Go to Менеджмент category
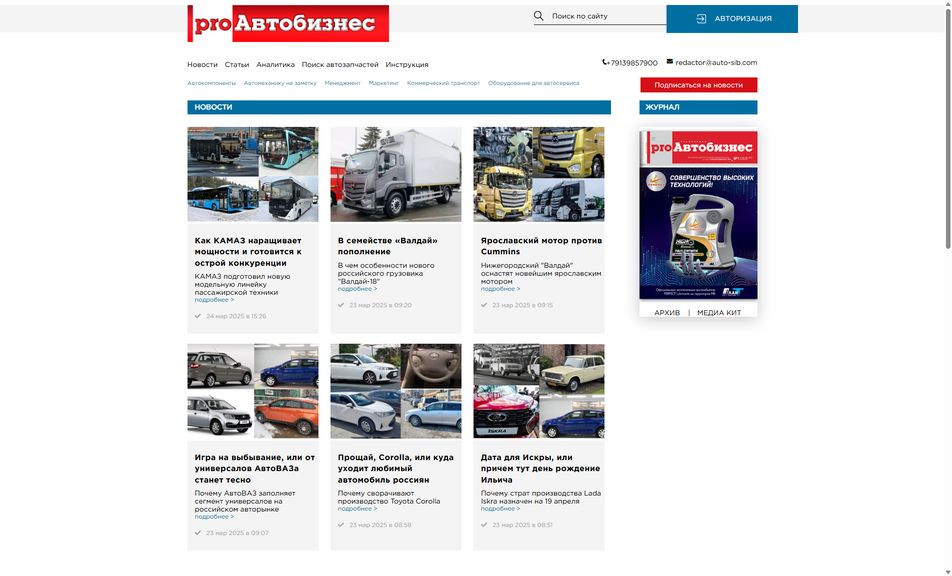The image size is (952, 576). coord(342,83)
